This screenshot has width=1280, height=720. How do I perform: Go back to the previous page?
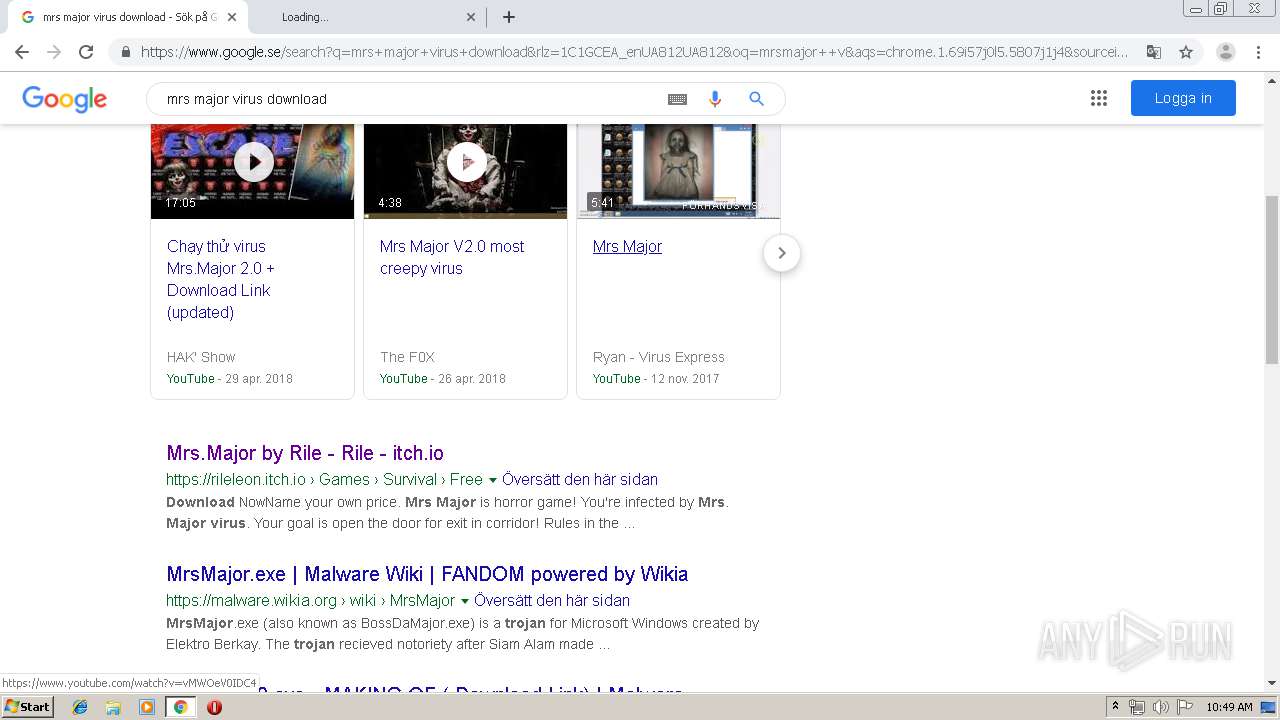click(x=22, y=52)
